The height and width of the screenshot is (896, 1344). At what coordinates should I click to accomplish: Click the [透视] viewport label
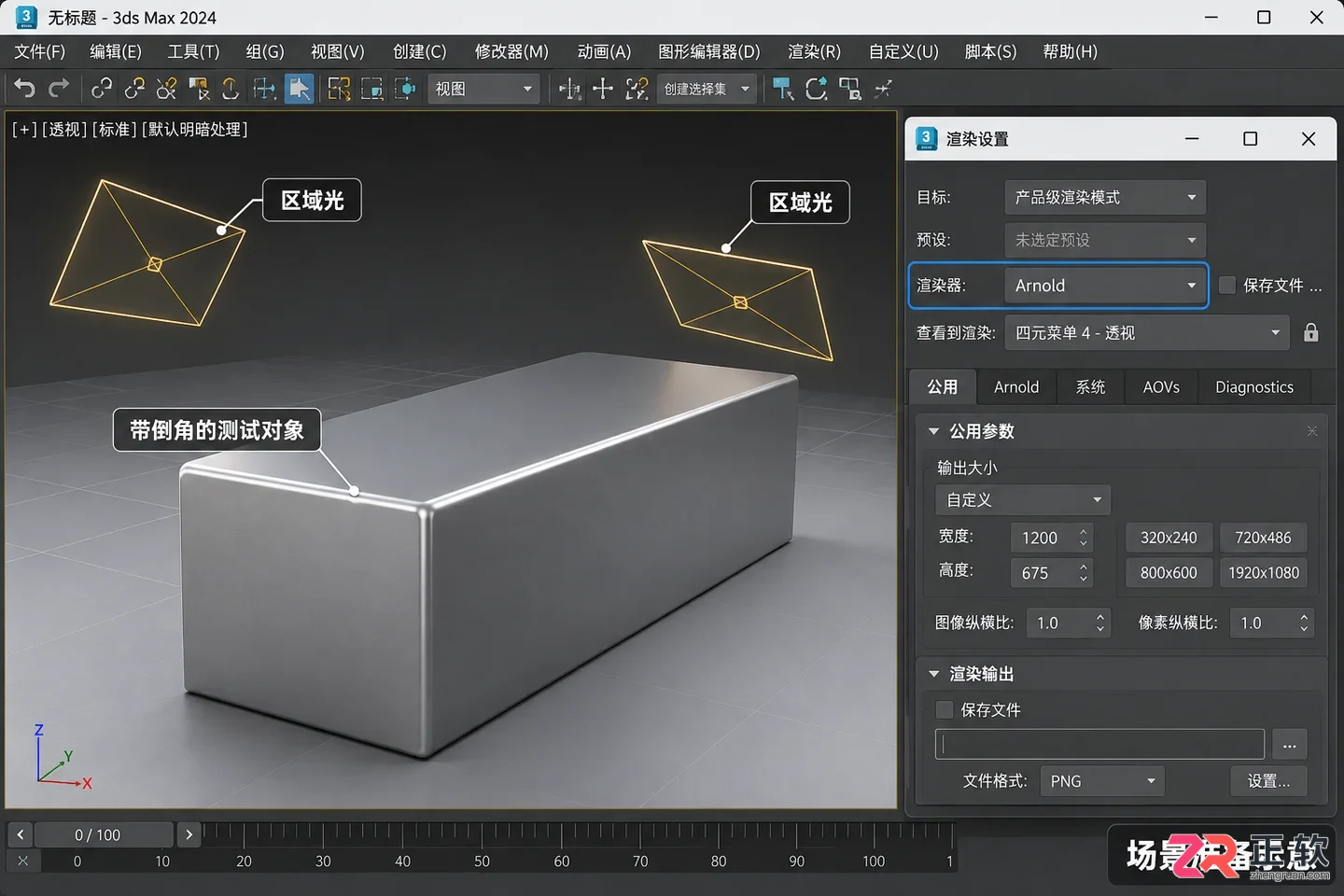pos(64,129)
